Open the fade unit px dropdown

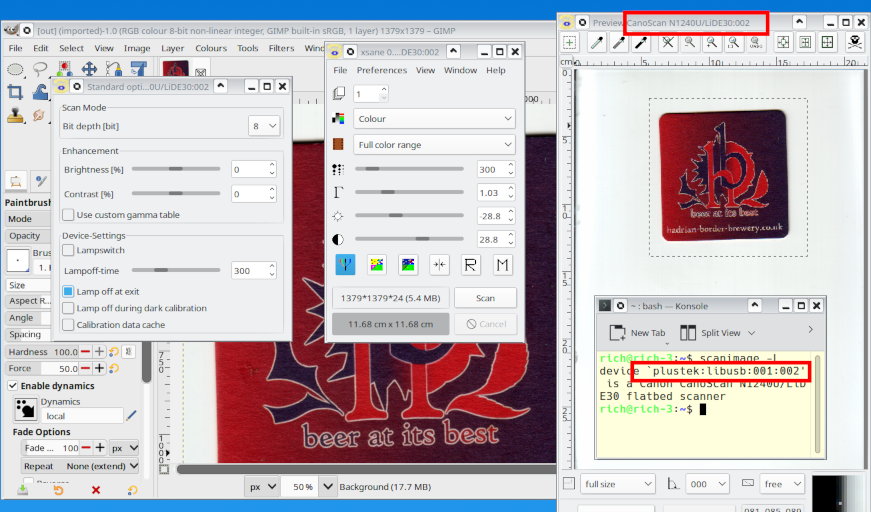[124, 448]
